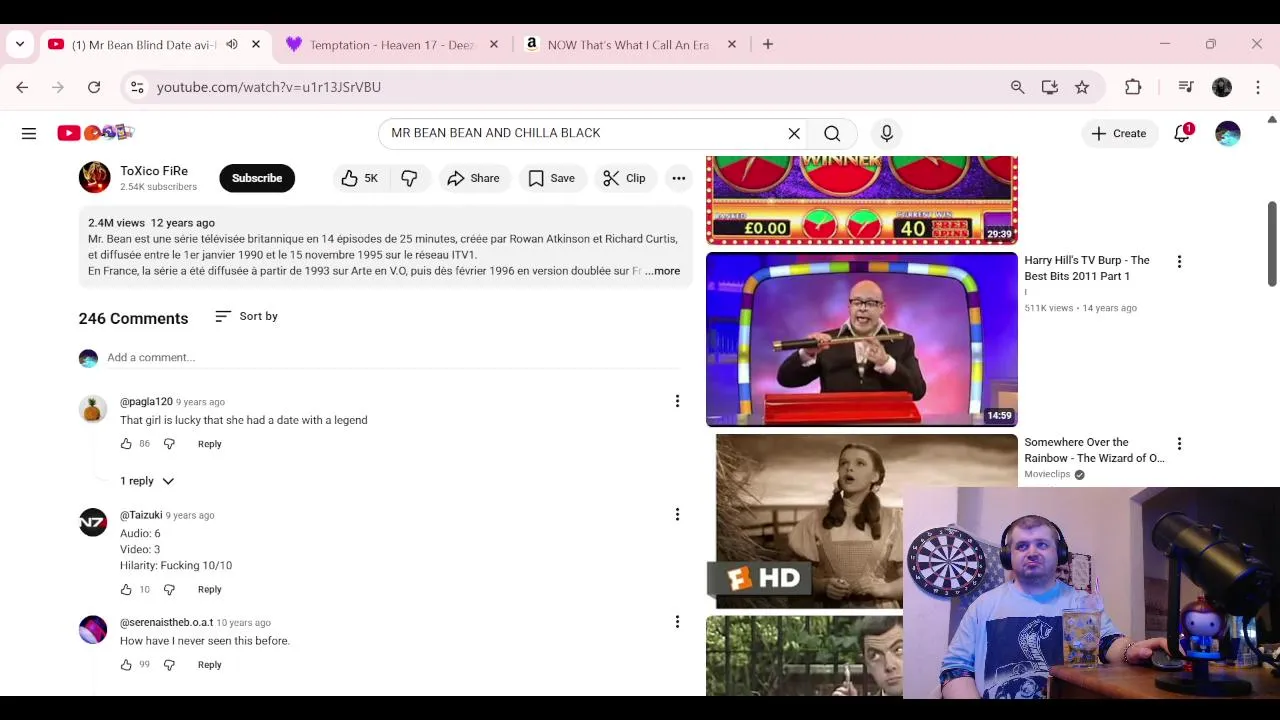1280x720 pixels.
Task: Like pagla120's comment with 86 likes
Action: click(x=126, y=444)
